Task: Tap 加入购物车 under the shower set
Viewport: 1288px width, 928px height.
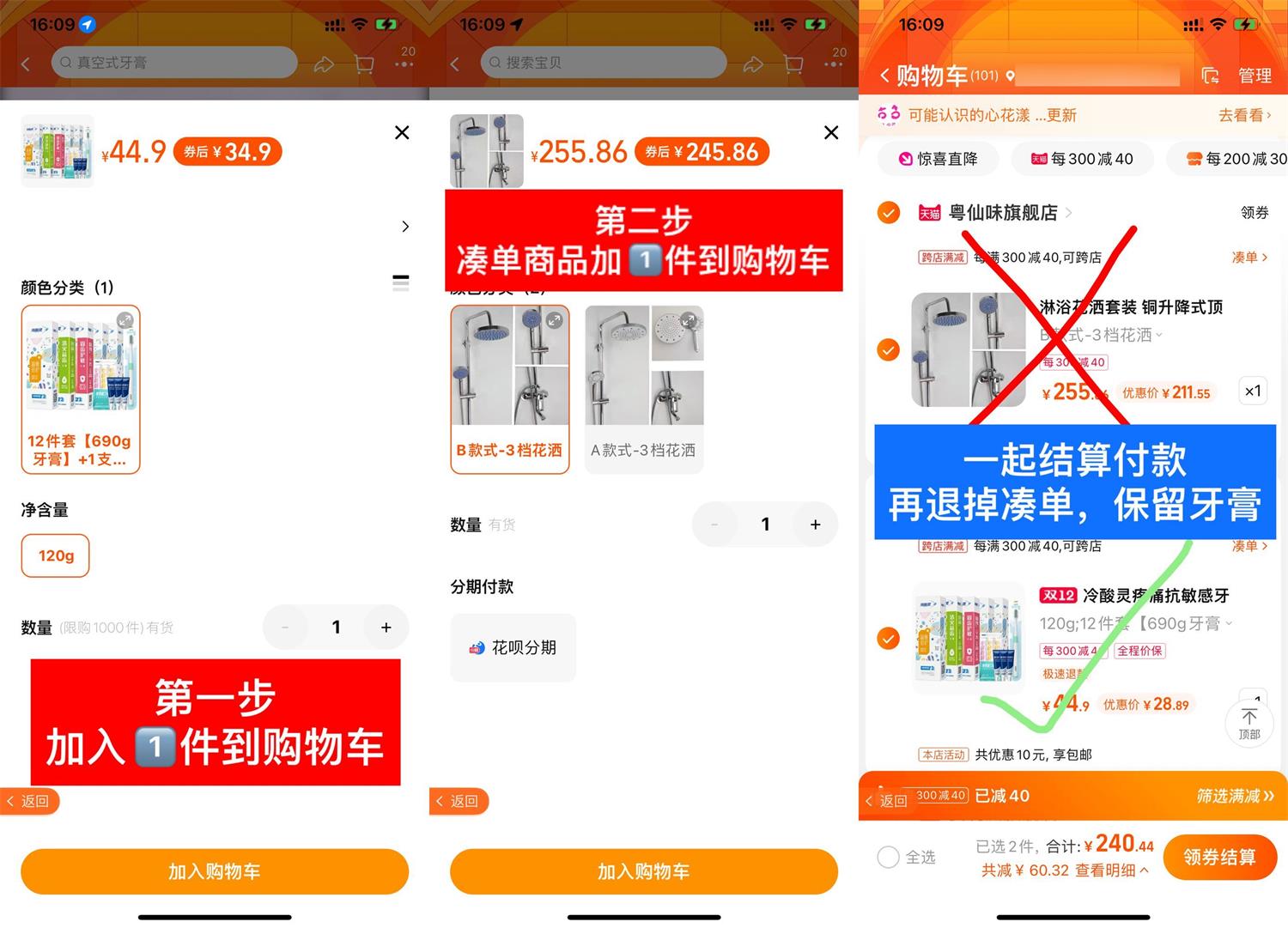Action: click(643, 871)
